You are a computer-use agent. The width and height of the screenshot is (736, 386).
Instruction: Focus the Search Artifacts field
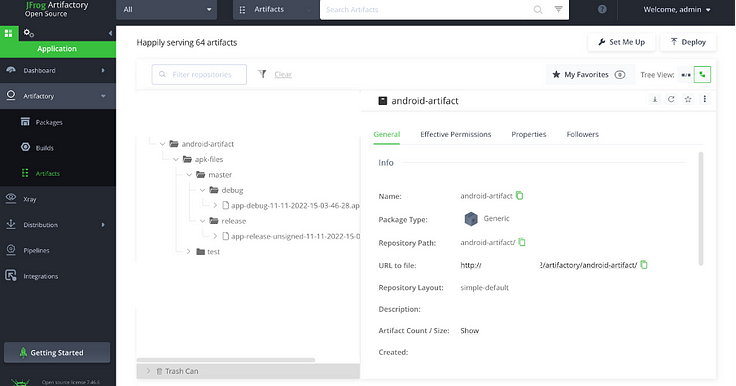pyautogui.click(x=426, y=9)
